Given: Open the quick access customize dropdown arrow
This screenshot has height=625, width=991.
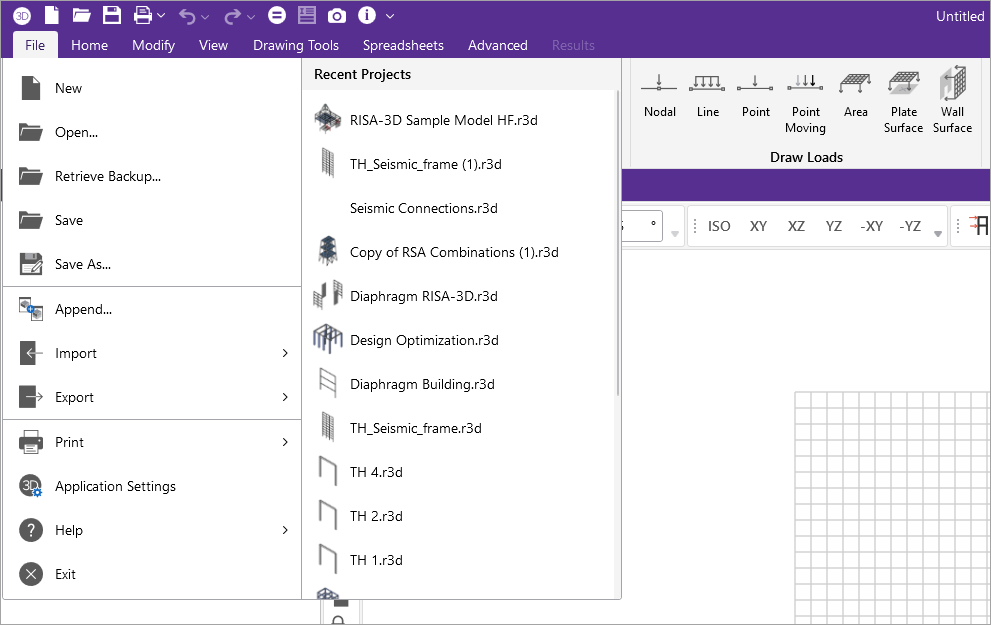Looking at the screenshot, I should tap(390, 16).
